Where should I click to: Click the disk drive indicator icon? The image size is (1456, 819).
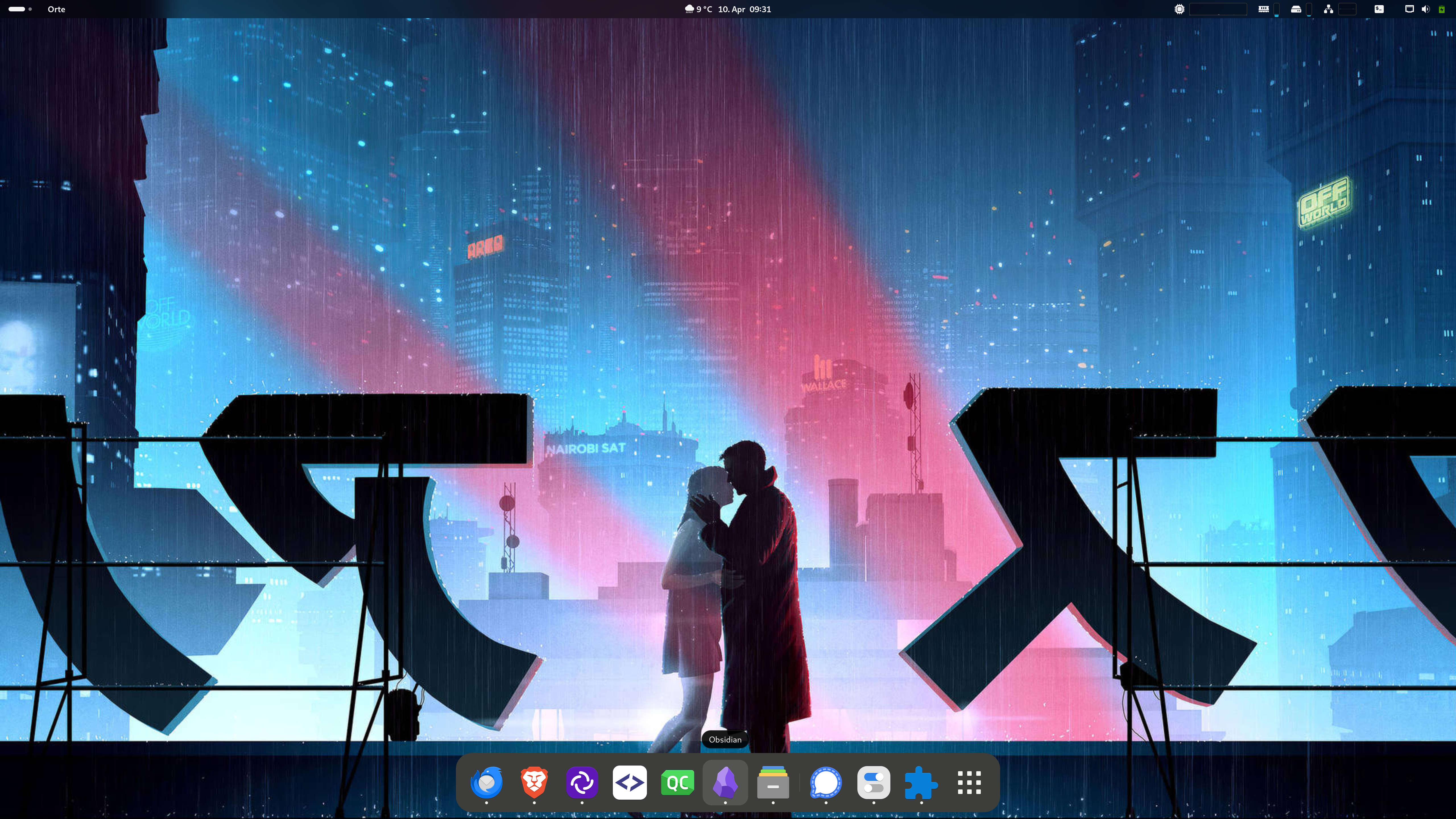(x=1296, y=9)
